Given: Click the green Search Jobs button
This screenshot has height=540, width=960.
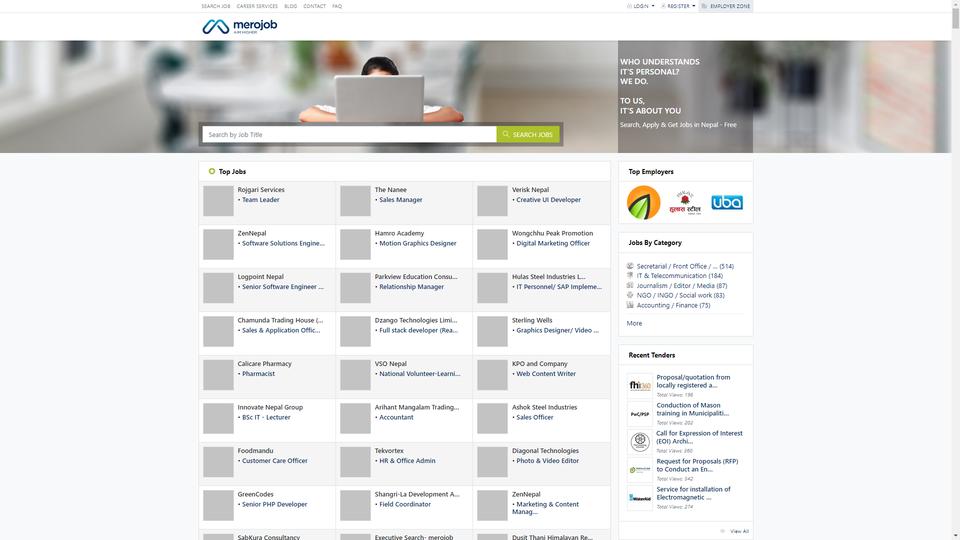Looking at the screenshot, I should point(528,134).
